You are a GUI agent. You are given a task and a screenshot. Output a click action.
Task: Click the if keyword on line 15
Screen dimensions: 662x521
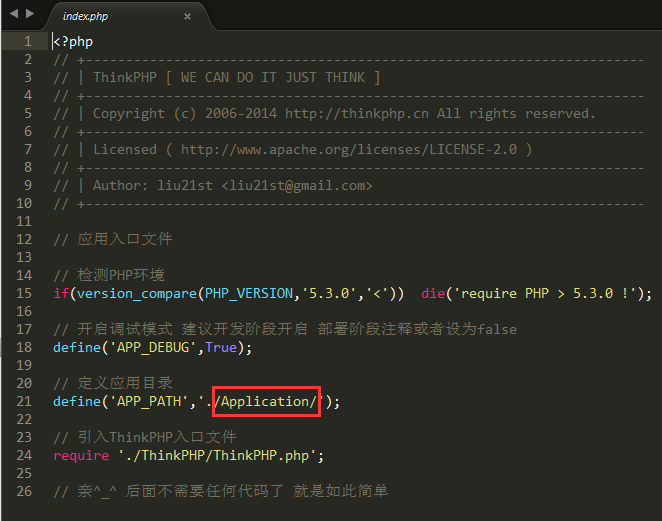(61, 293)
